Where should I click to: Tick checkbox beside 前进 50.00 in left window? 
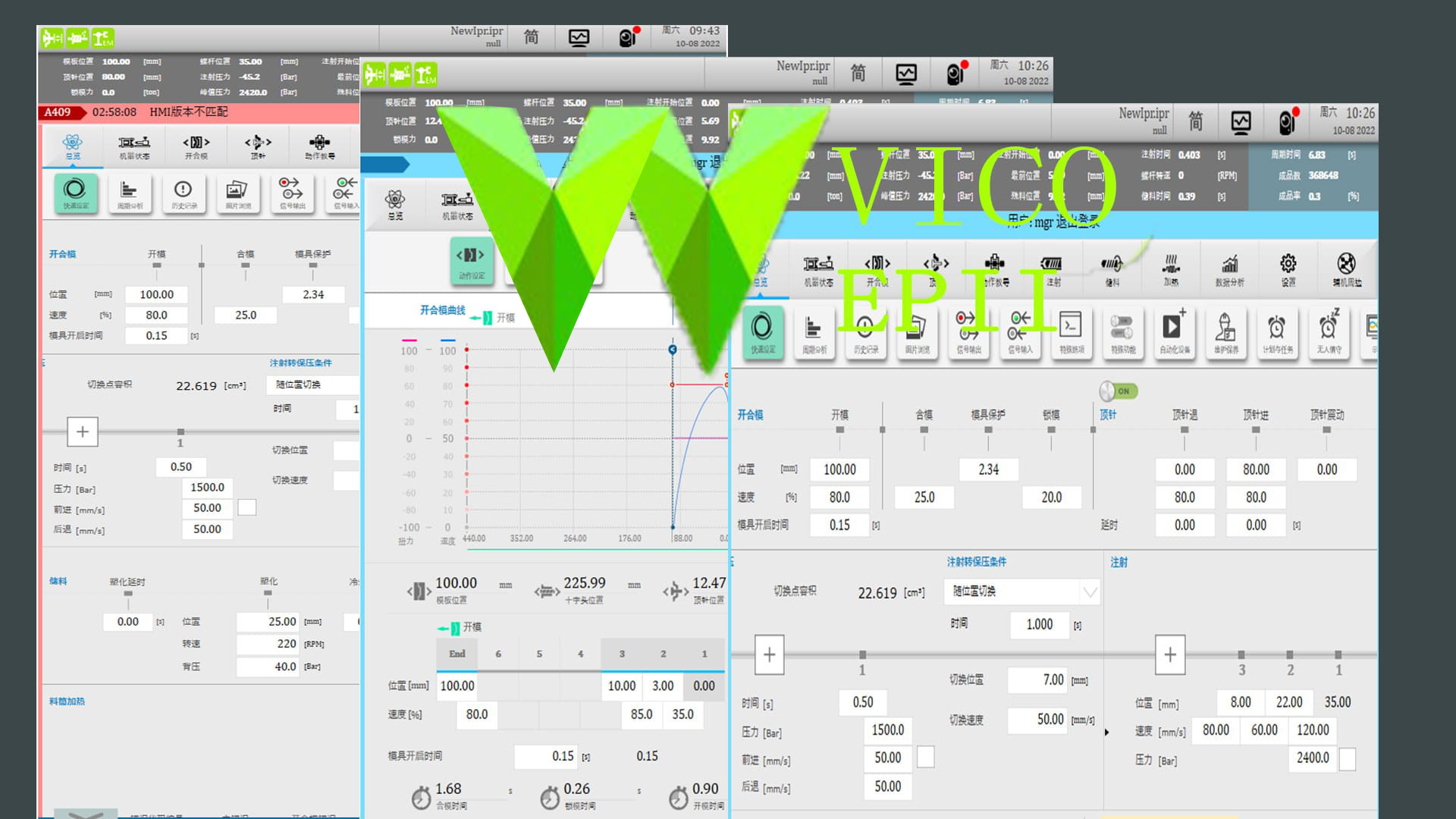tap(247, 507)
